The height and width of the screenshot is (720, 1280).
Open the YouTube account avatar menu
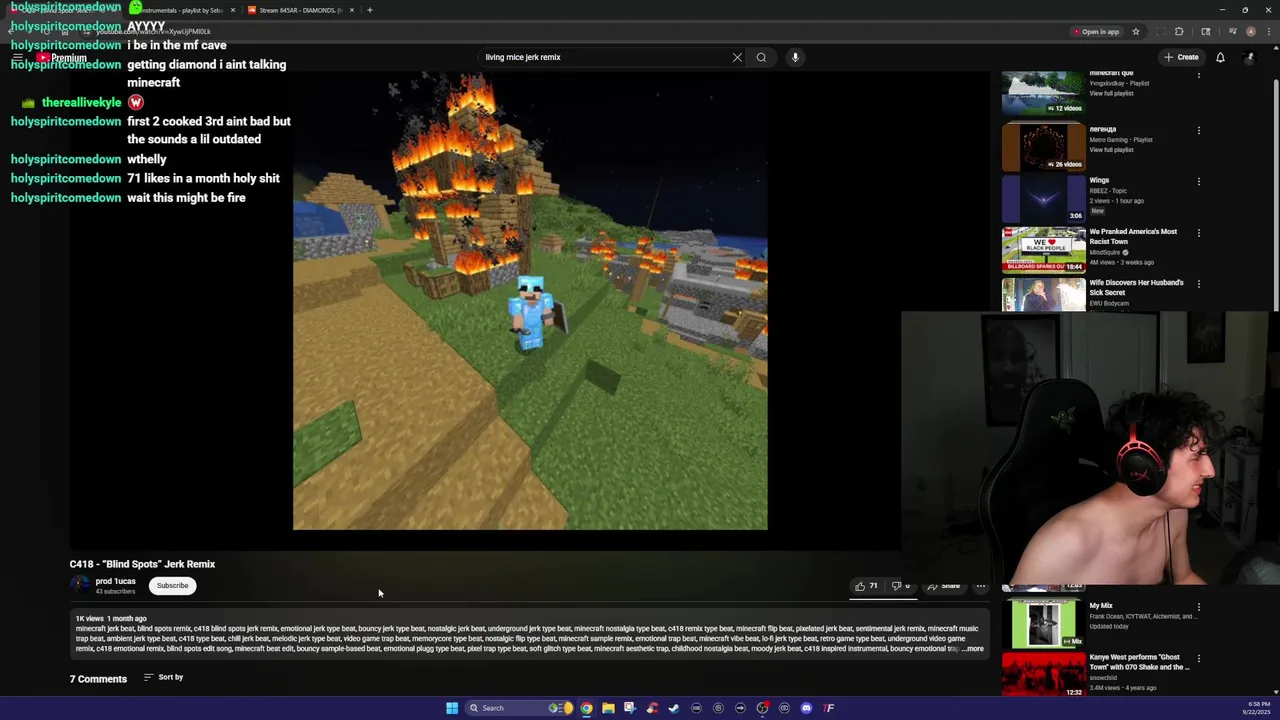coord(1248,57)
